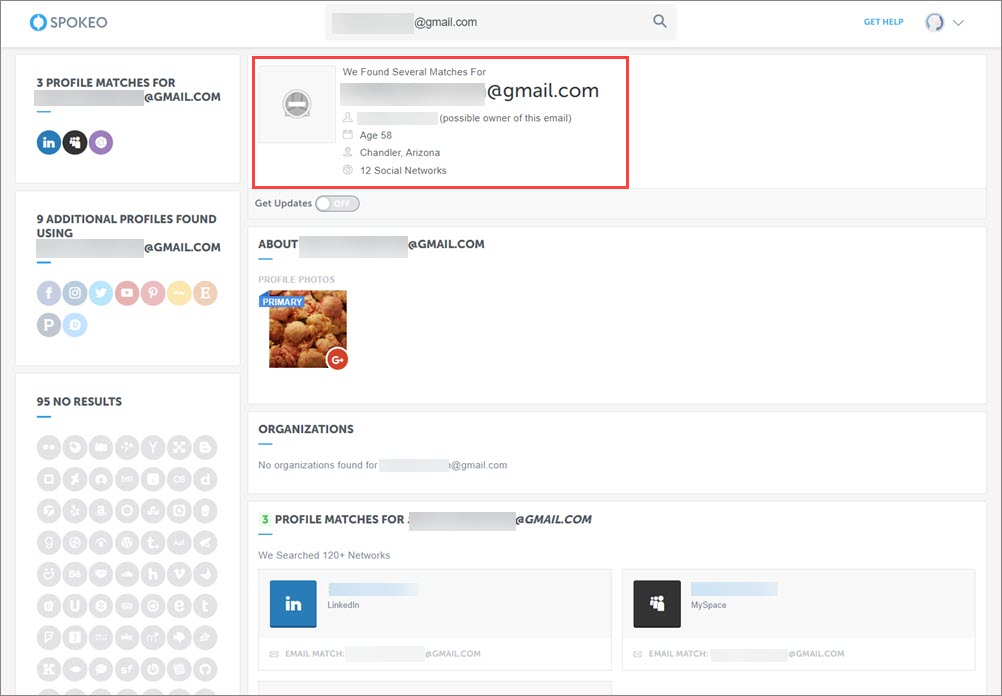Select the Pinterest icon under additional profiles
Screen dimensions: 1002x696
[153, 293]
